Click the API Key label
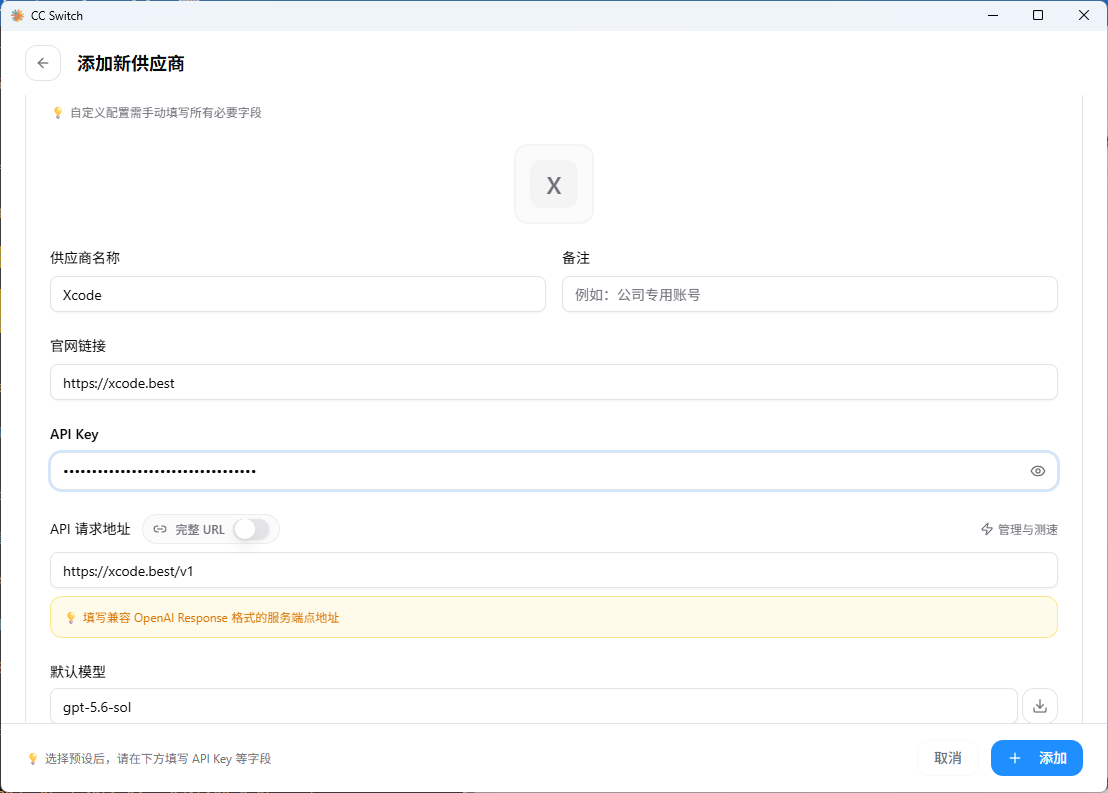 74,435
